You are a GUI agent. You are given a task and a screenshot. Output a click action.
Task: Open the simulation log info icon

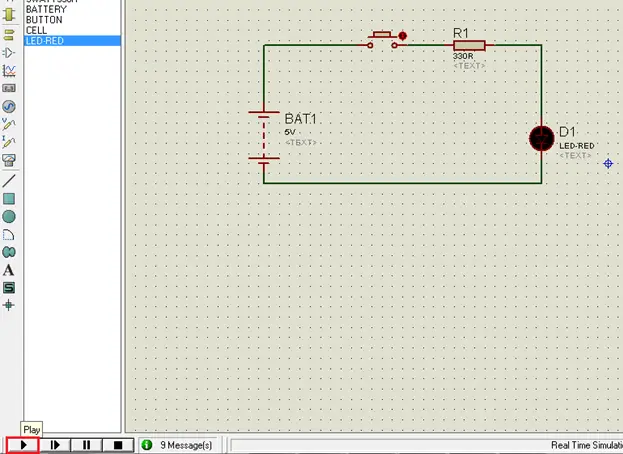tap(147, 445)
